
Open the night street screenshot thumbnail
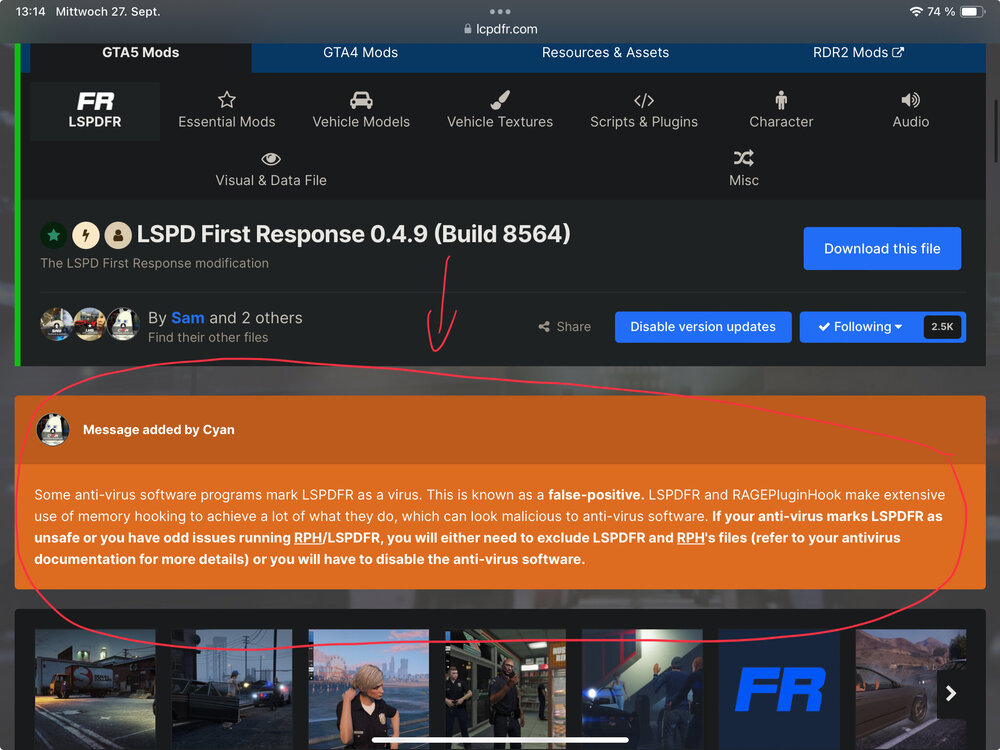pos(232,689)
